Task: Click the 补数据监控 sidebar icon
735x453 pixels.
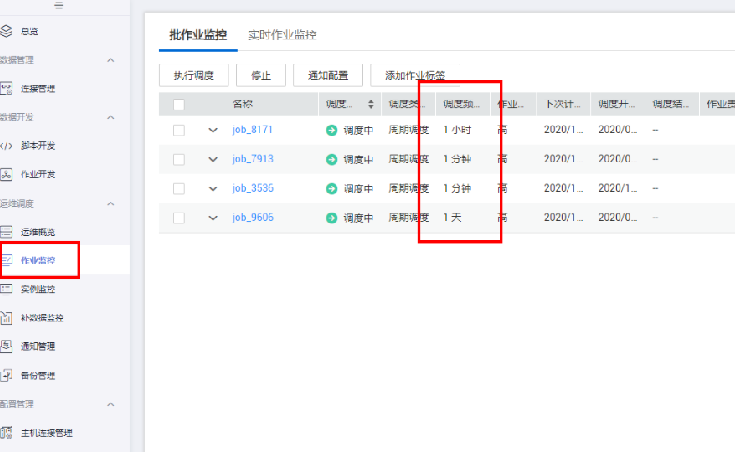Action: click(x=6, y=318)
